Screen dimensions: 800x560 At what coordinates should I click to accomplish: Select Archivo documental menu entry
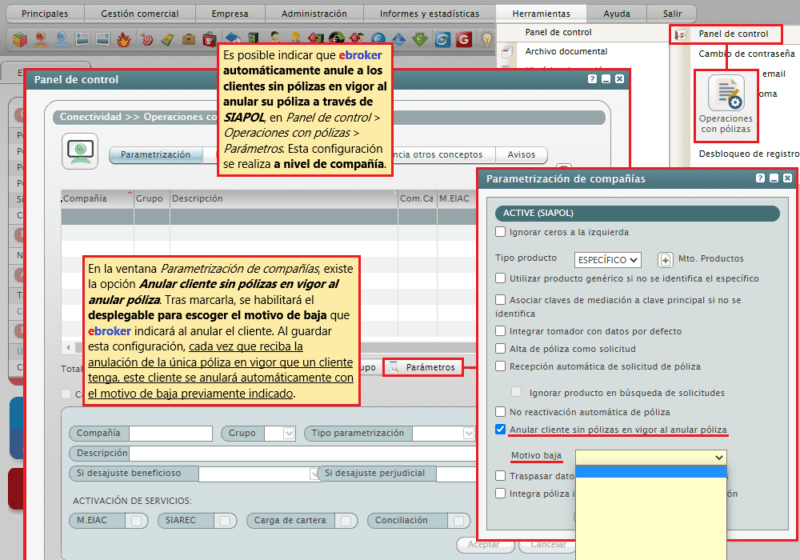pyautogui.click(x=566, y=52)
